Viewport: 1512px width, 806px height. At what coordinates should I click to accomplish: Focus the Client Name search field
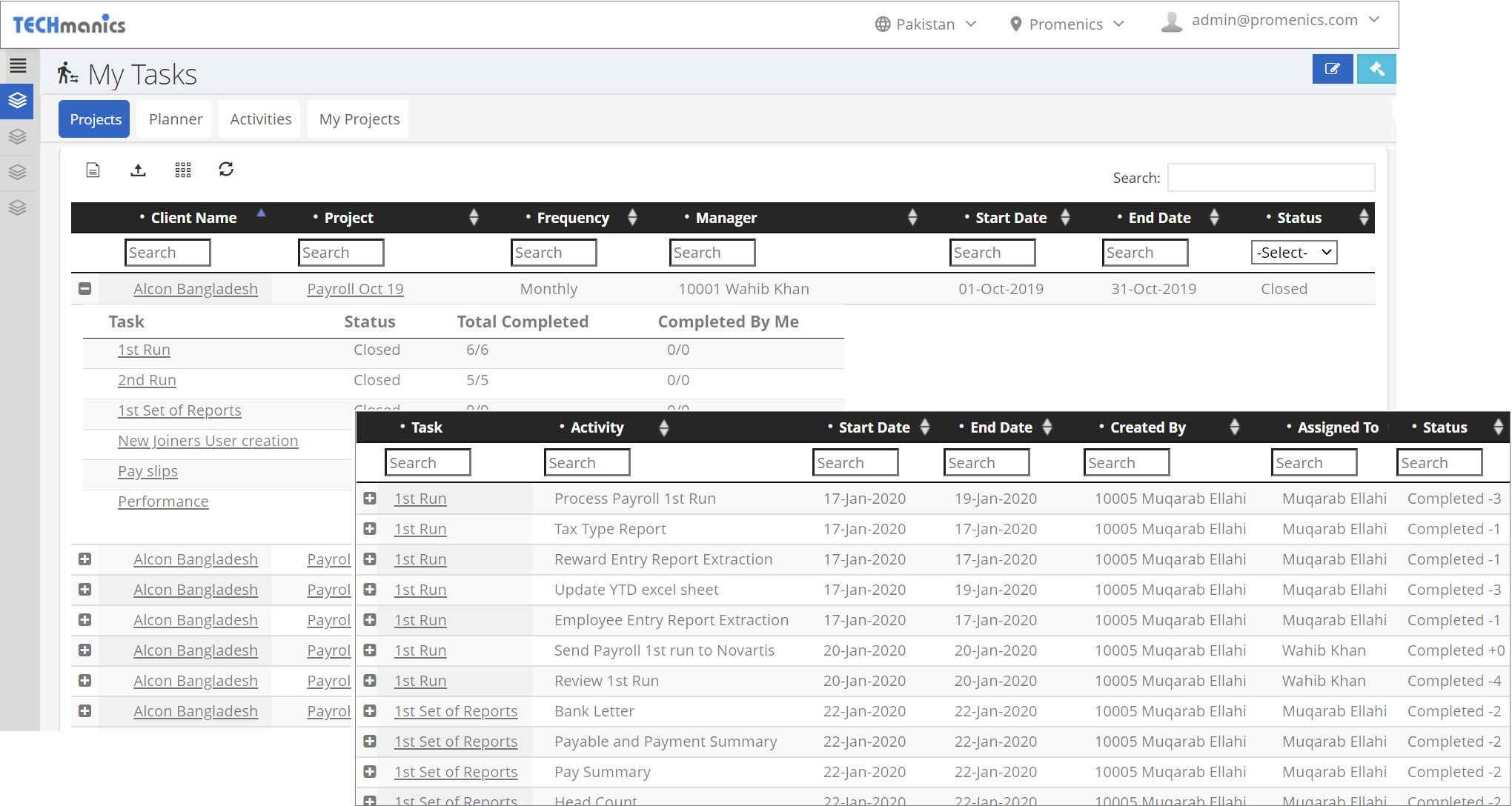point(168,253)
